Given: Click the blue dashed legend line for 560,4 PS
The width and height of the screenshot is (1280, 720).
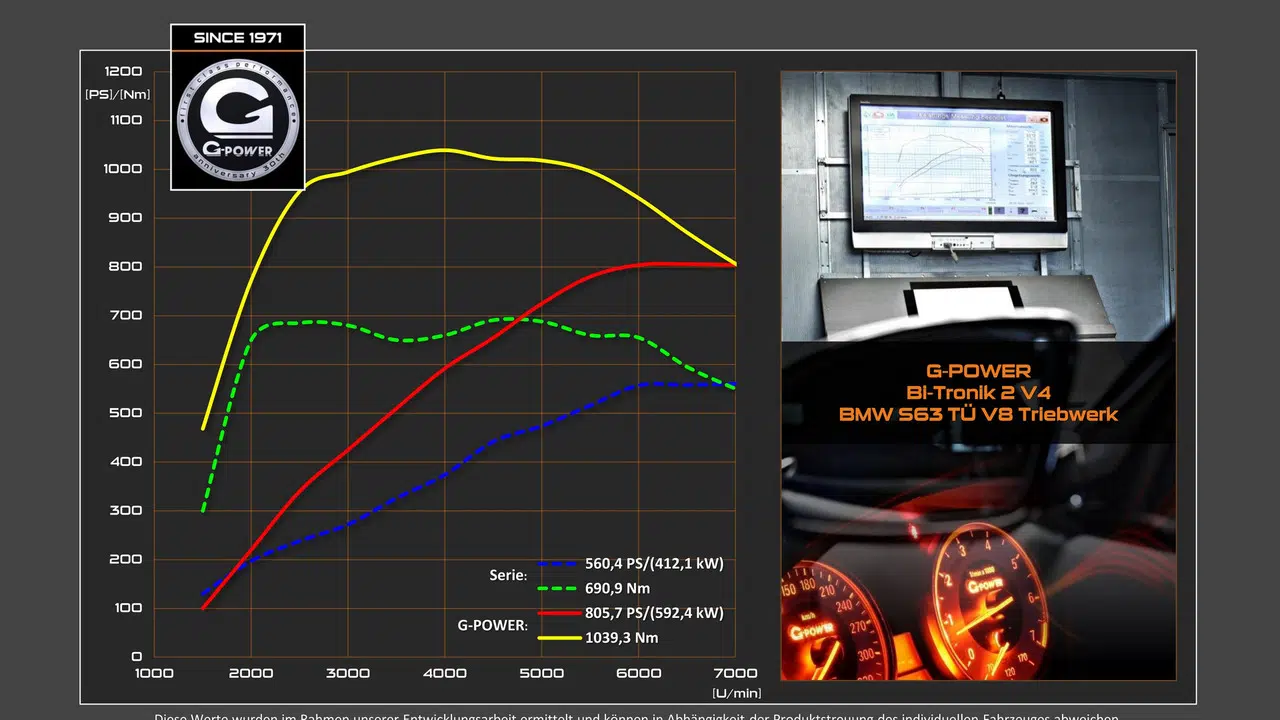Looking at the screenshot, I should 556,564.
